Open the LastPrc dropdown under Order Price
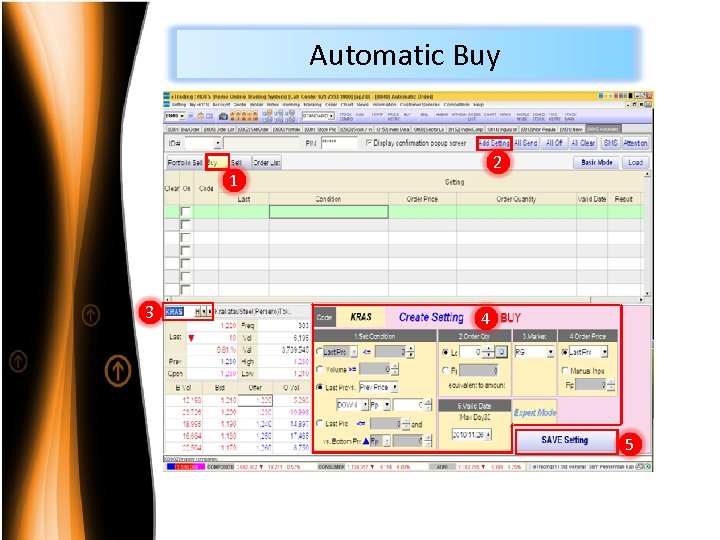Screen dimensions: 720x540 [604, 352]
